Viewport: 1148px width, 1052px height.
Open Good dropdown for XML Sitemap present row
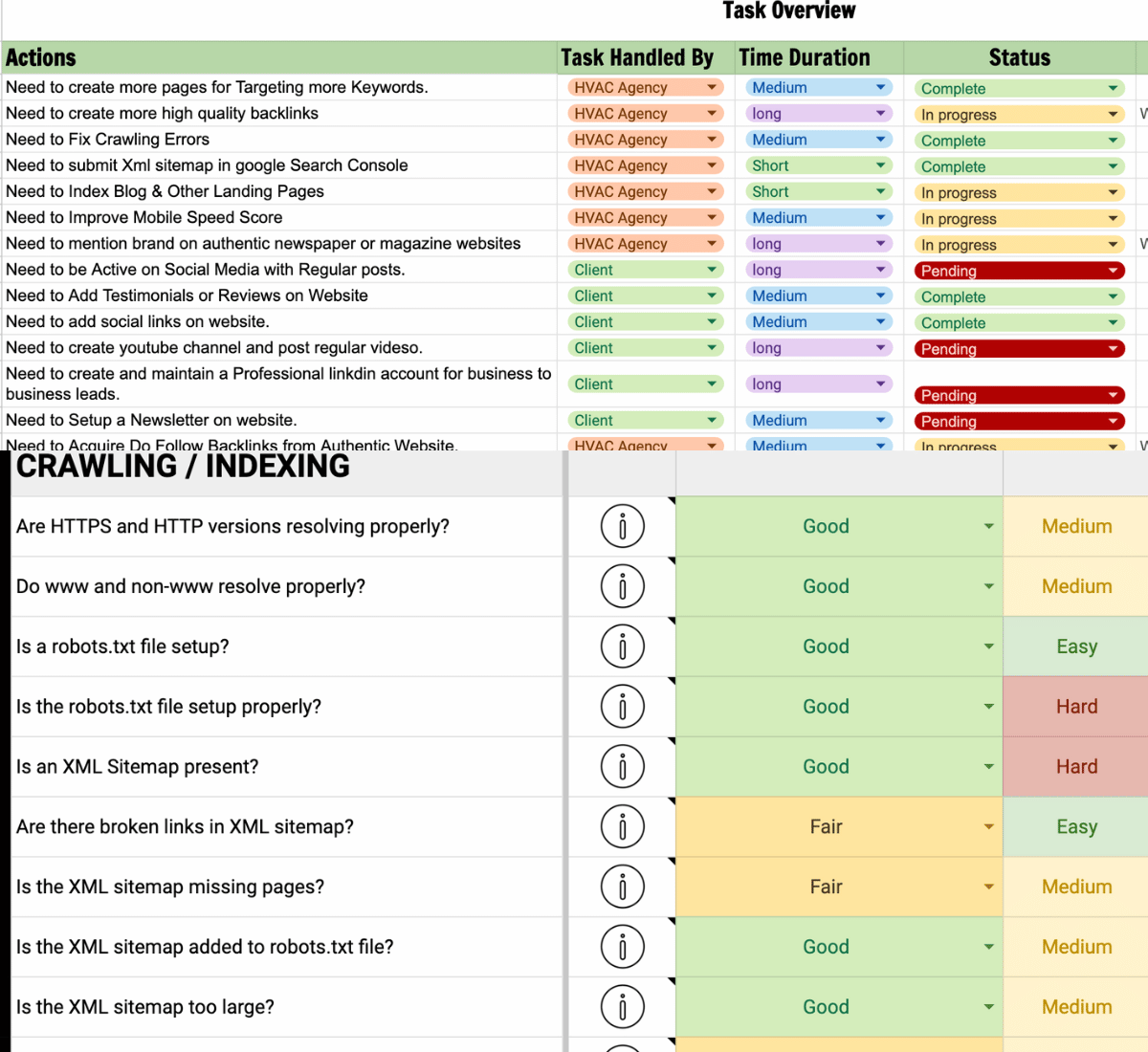click(988, 767)
